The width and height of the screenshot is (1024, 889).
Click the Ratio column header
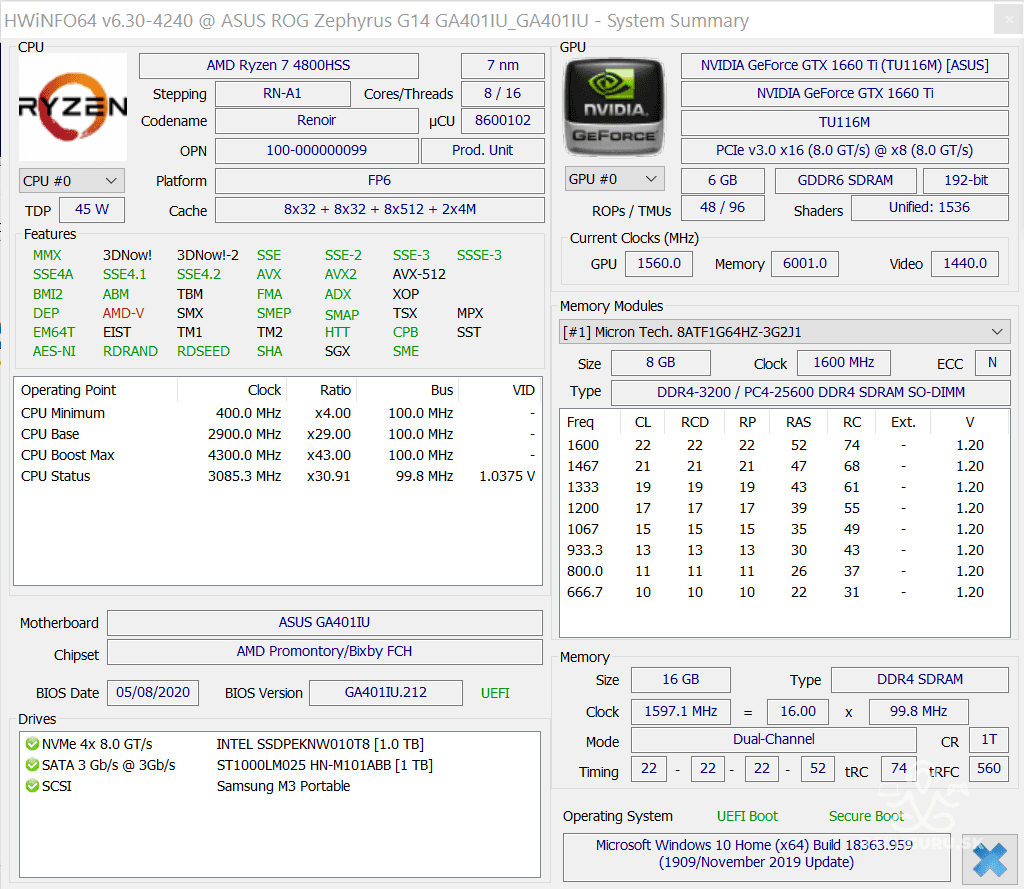pyautogui.click(x=321, y=390)
